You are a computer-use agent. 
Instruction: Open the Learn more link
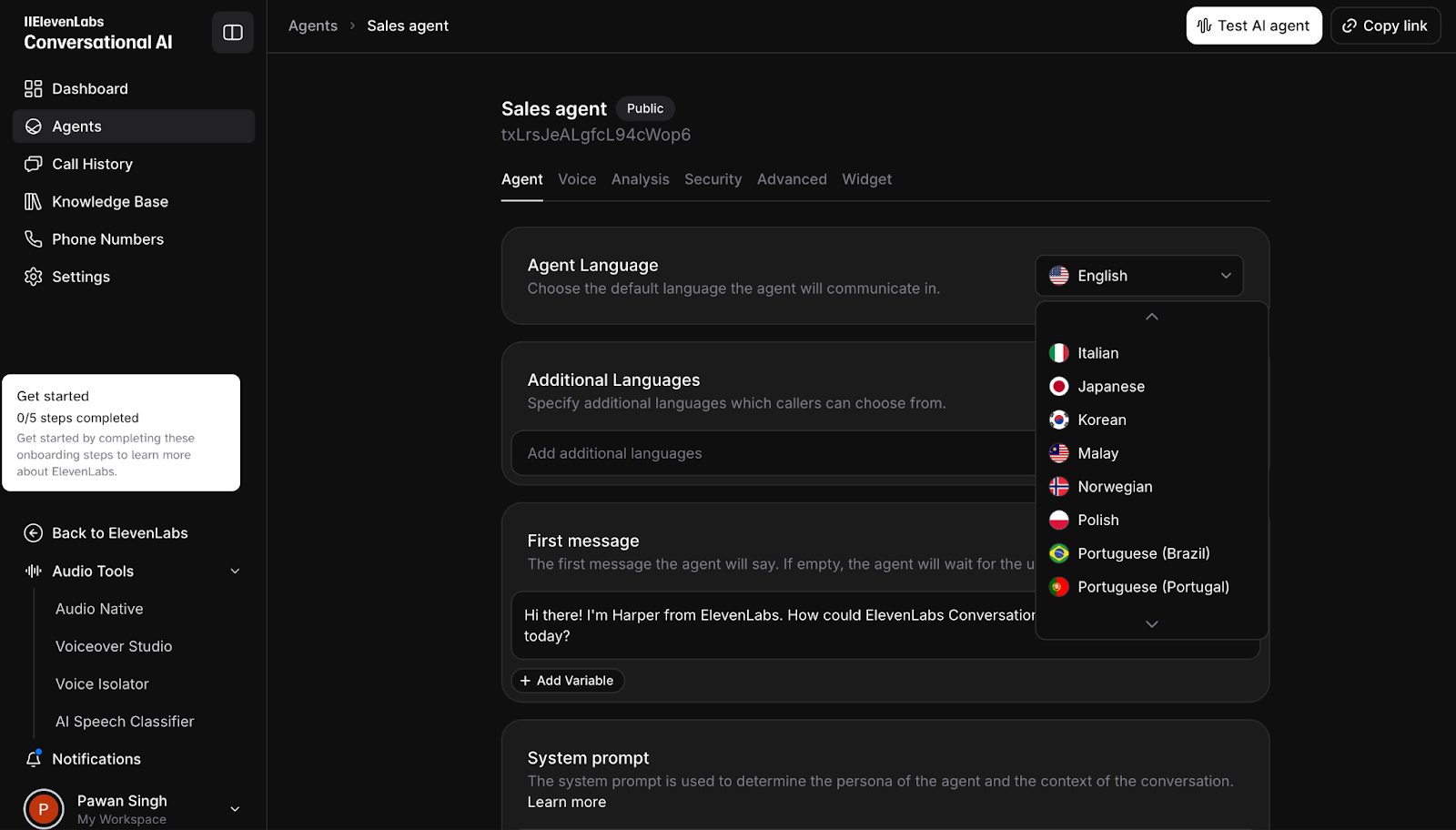pyautogui.click(x=567, y=802)
